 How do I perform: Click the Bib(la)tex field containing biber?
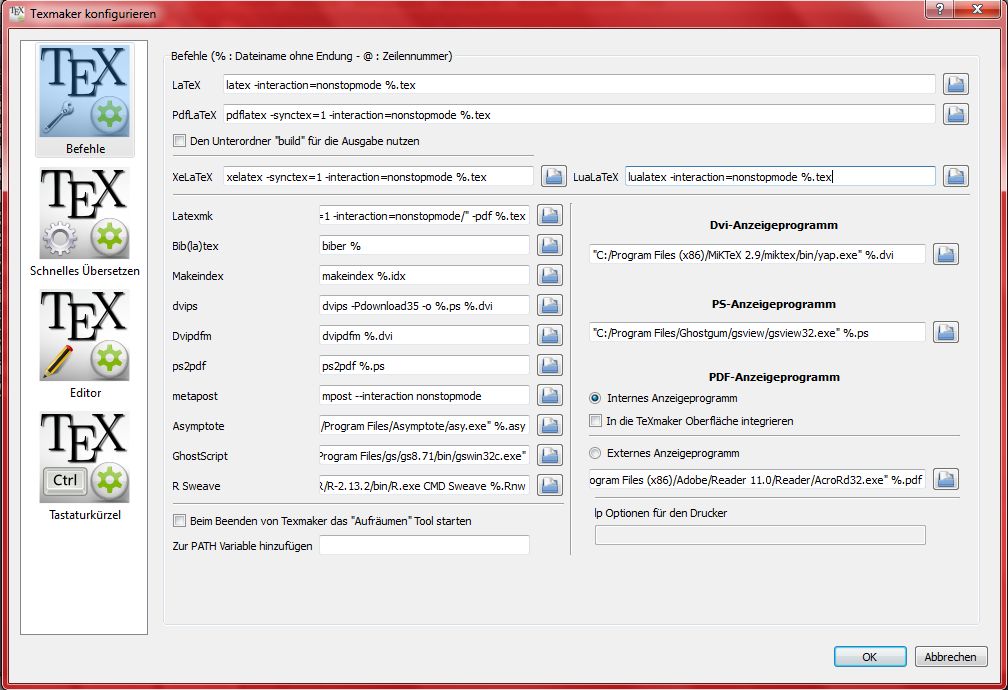coord(424,245)
